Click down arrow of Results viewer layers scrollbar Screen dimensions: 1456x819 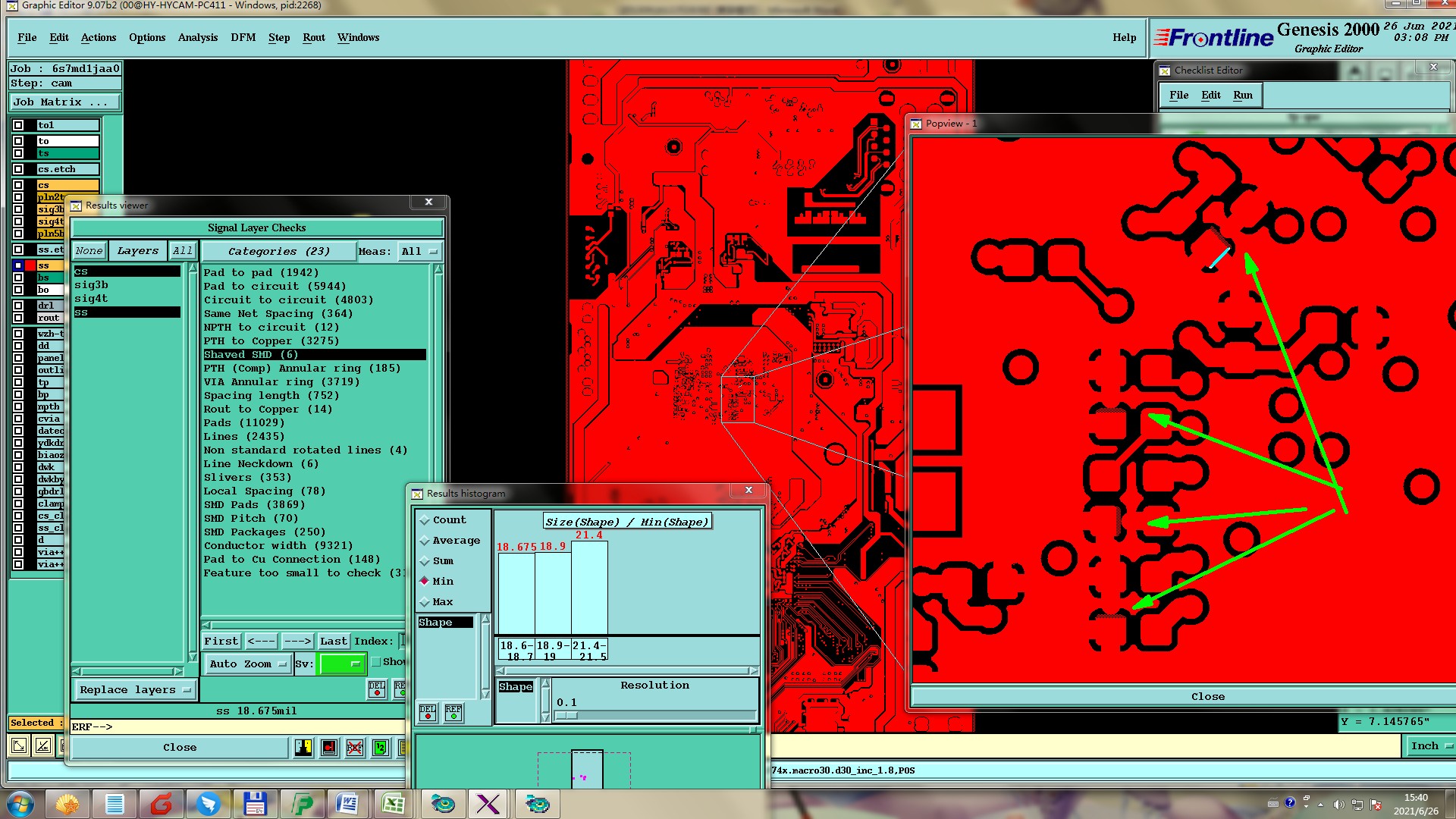point(193,657)
